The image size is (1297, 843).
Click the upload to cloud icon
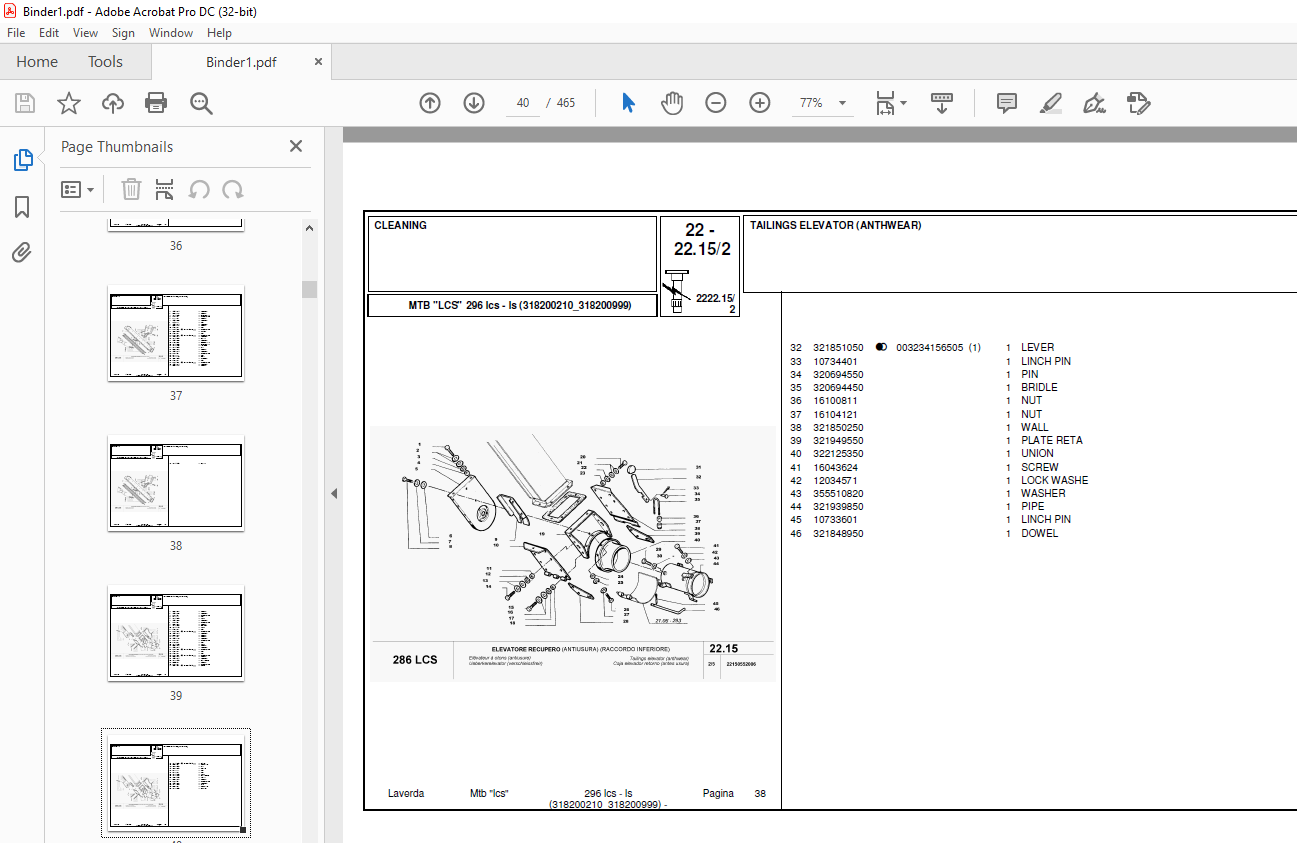pyautogui.click(x=113, y=103)
